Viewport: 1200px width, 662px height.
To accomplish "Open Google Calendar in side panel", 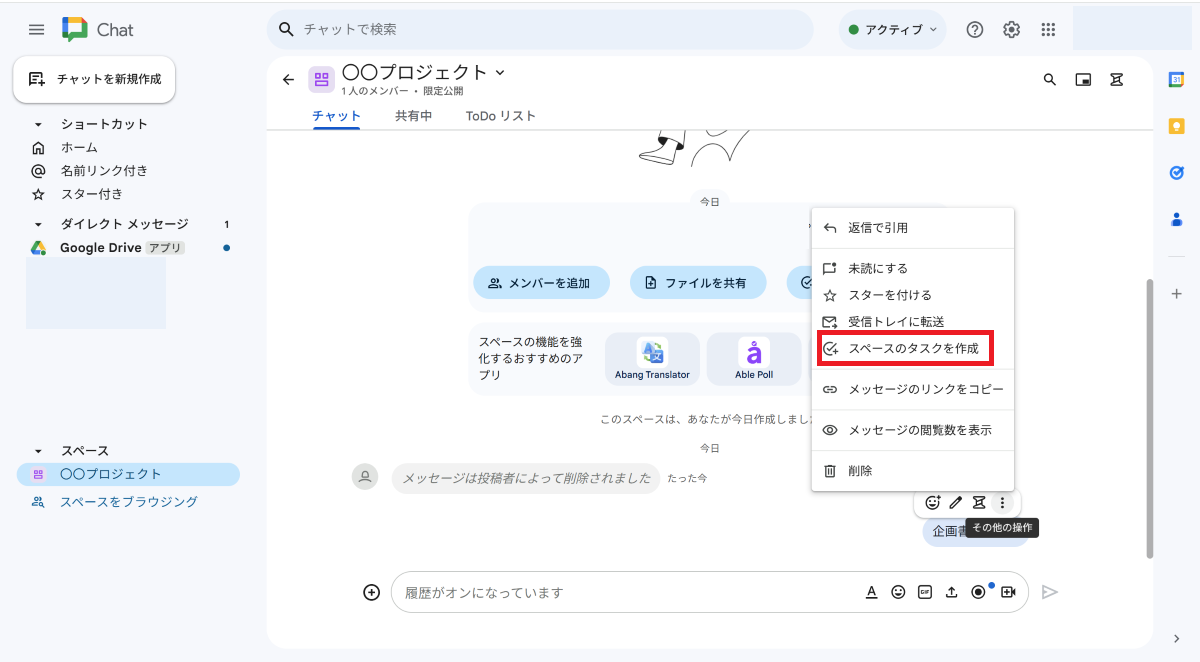I will [x=1177, y=80].
